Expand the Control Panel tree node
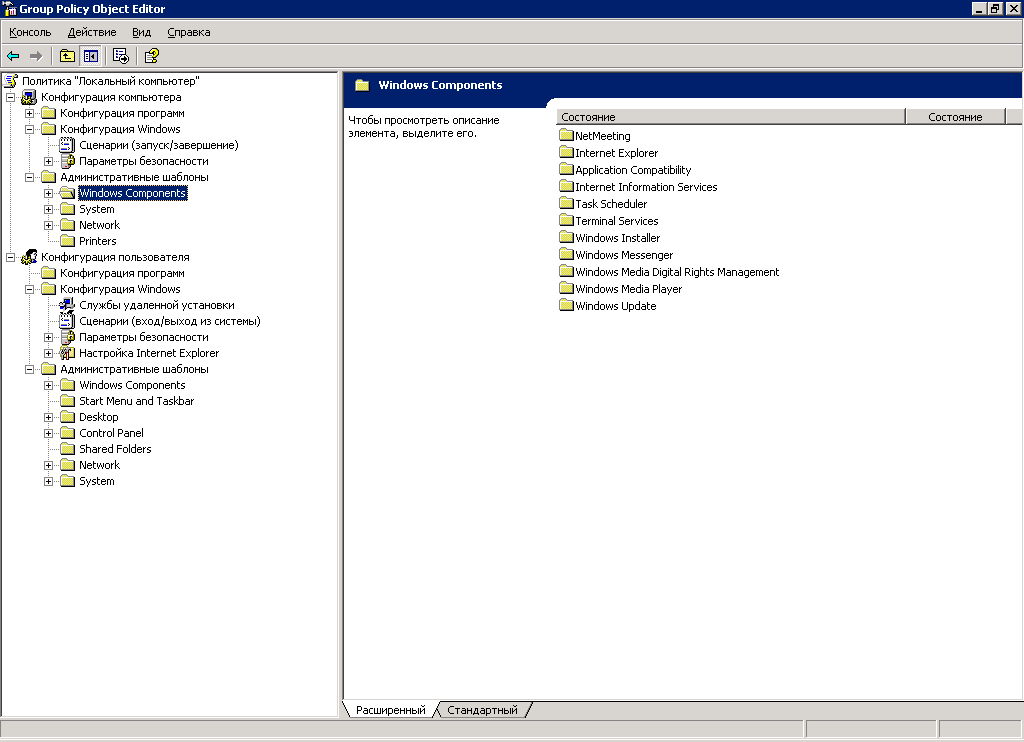Image resolution: width=1024 pixels, height=742 pixels. [48, 433]
